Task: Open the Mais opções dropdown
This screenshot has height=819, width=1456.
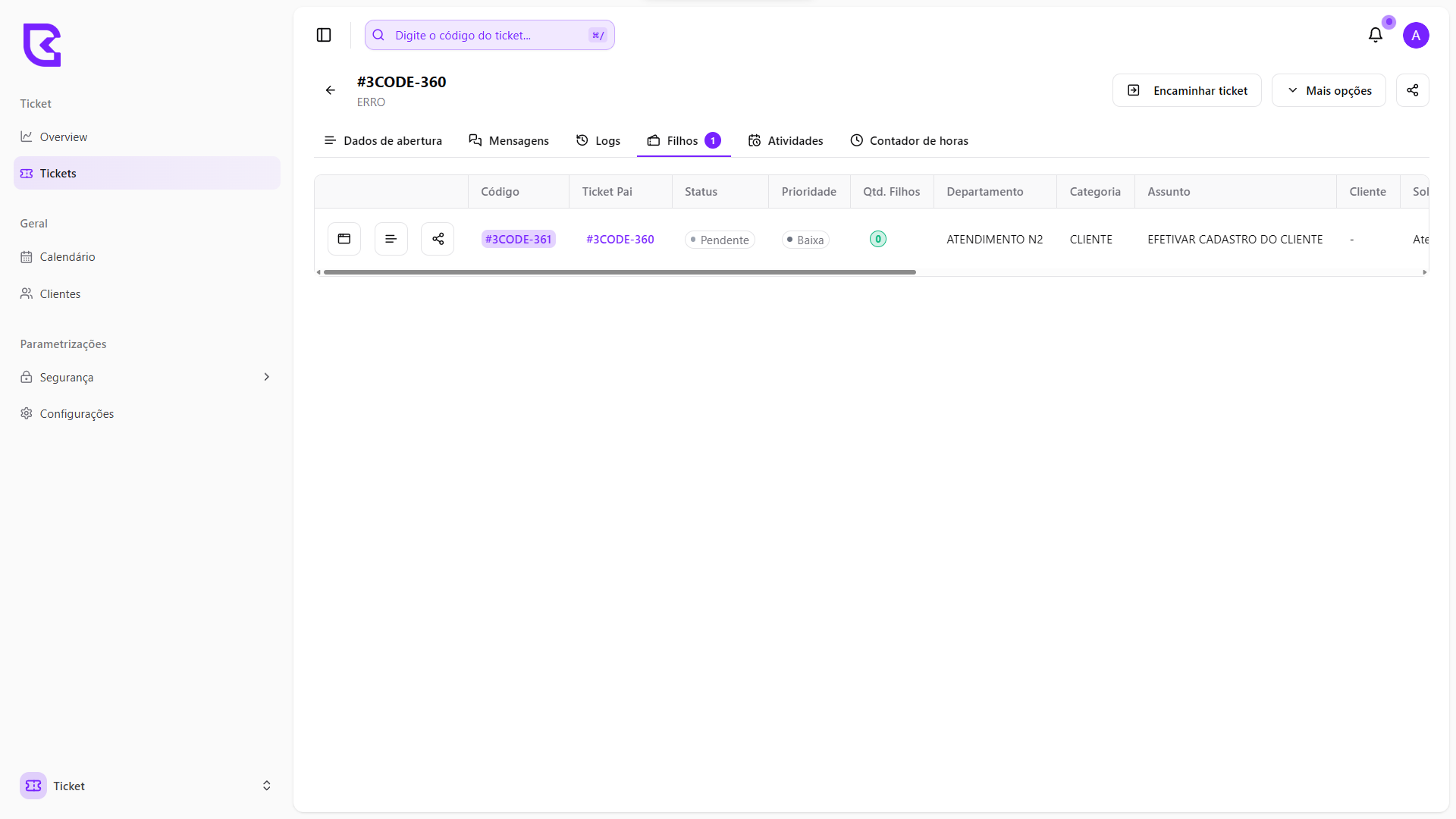Action: pyautogui.click(x=1329, y=90)
